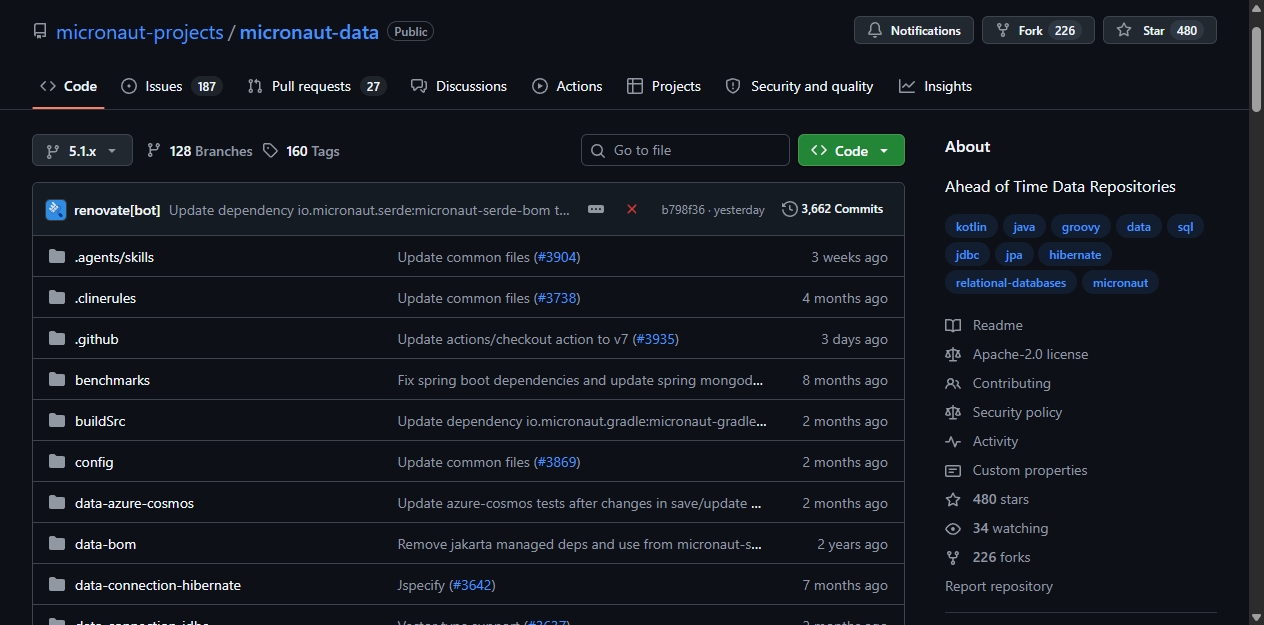Screen dimensions: 1264x625
Task: View the 128 Branches link
Action: pos(199,151)
